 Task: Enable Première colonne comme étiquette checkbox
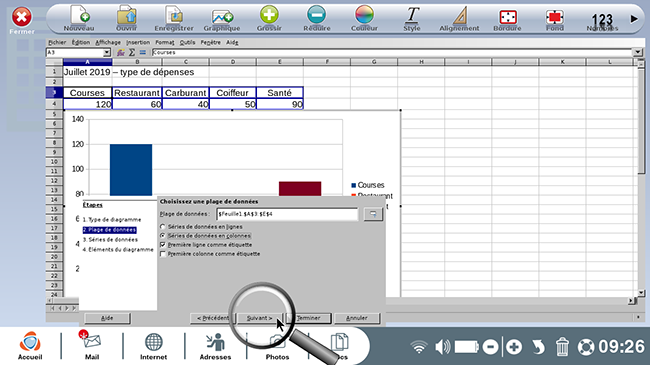coord(163,254)
